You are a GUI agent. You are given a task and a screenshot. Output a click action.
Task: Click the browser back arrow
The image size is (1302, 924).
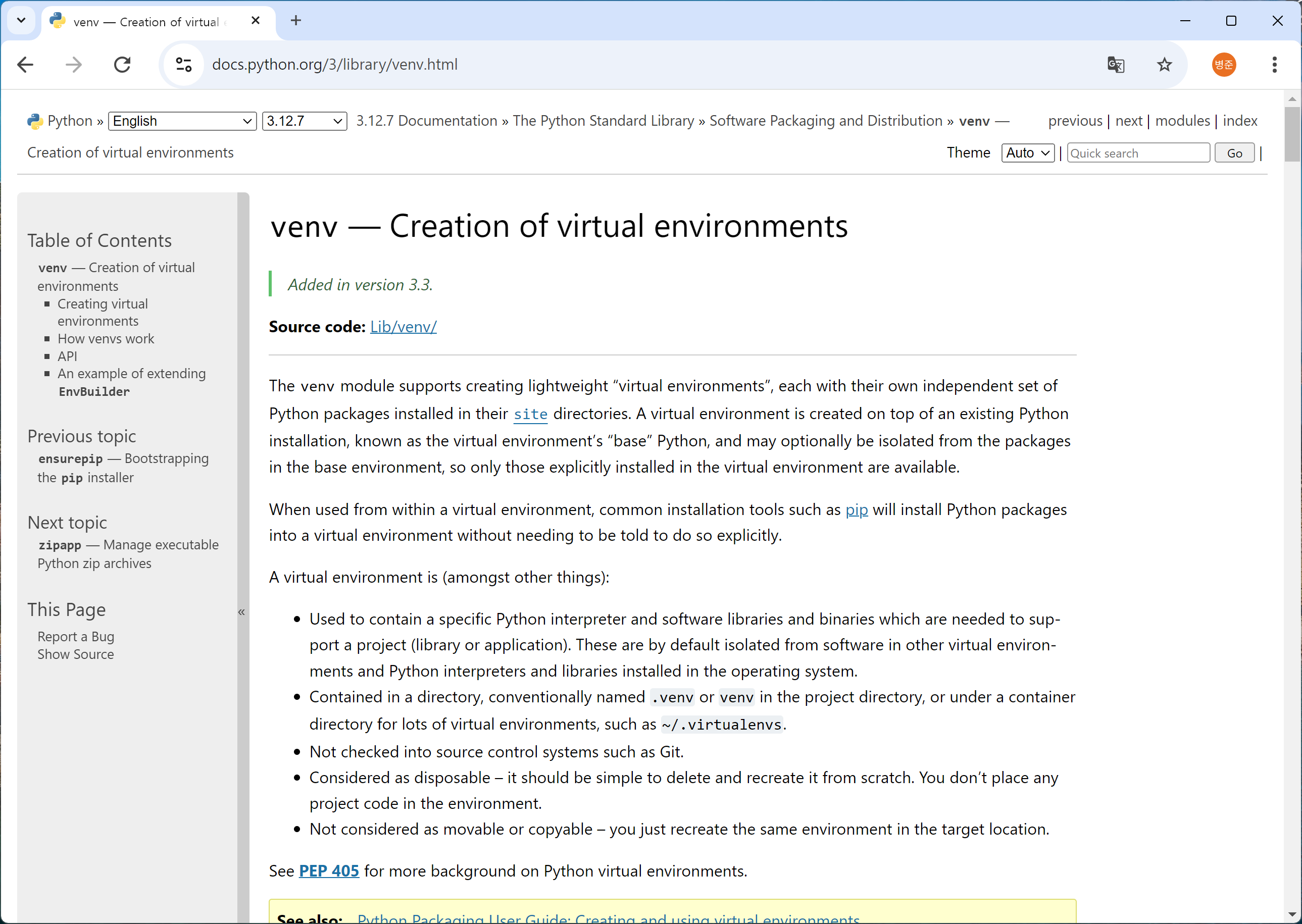click(x=26, y=65)
